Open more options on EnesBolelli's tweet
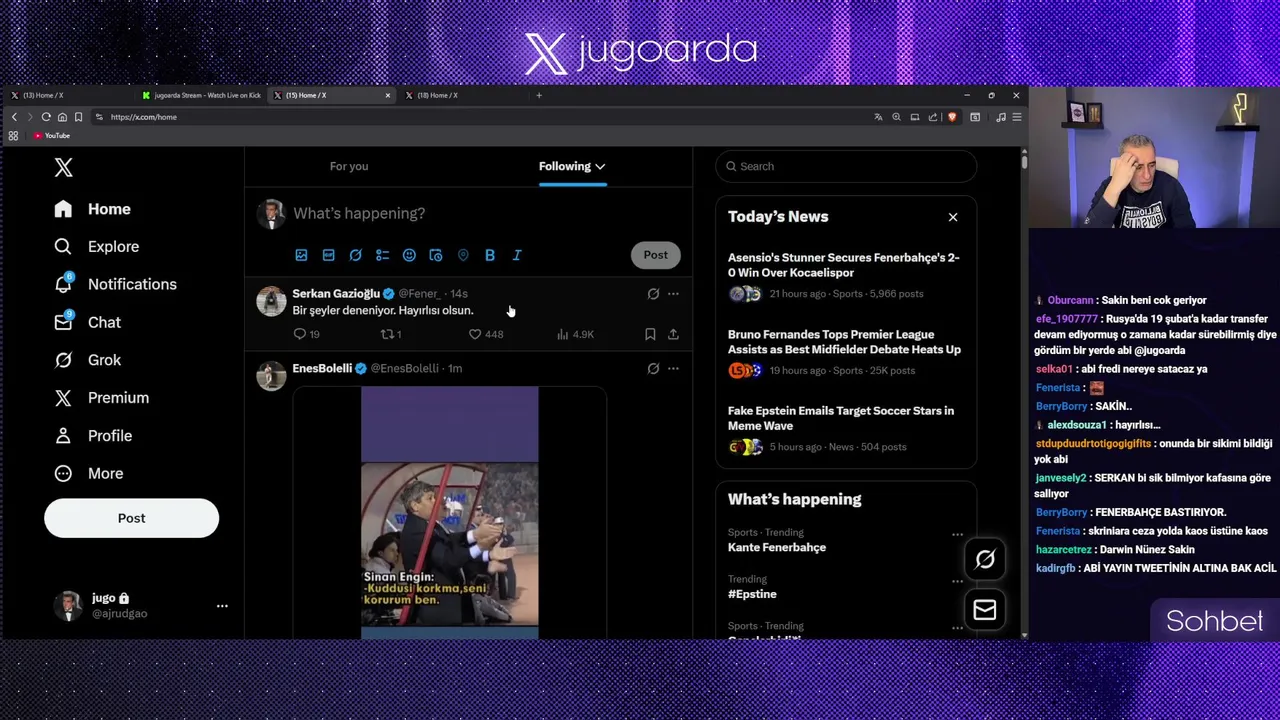 coord(673,369)
